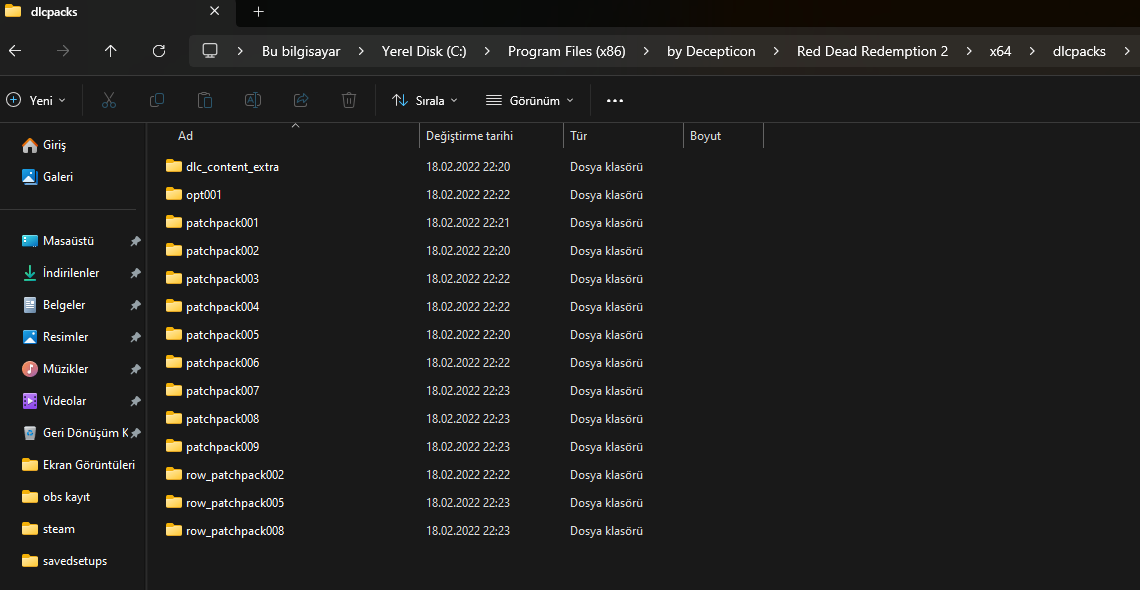
Task: Click the Rename icon in toolbar
Action: 253,100
